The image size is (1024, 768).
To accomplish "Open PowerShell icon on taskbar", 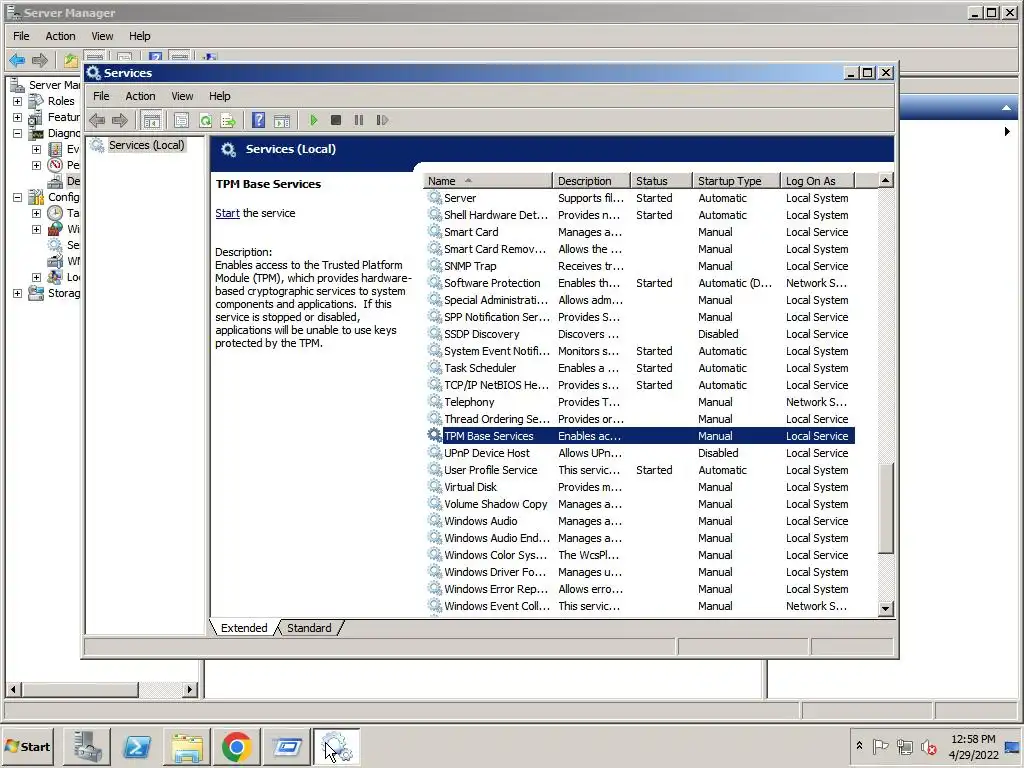I will (137, 746).
